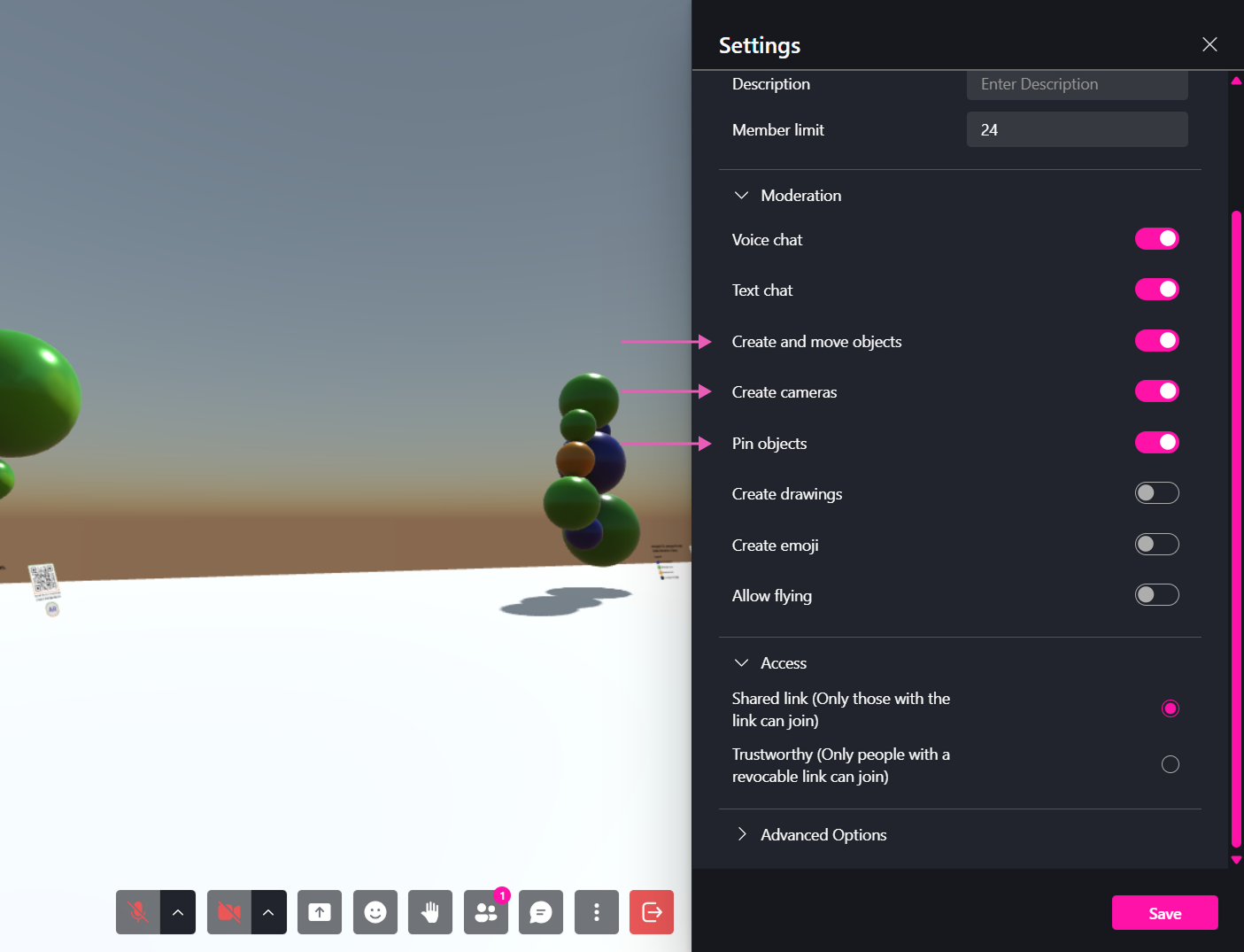Type in the Enter Description field
This screenshot has width=1244, height=952.
tap(1077, 84)
